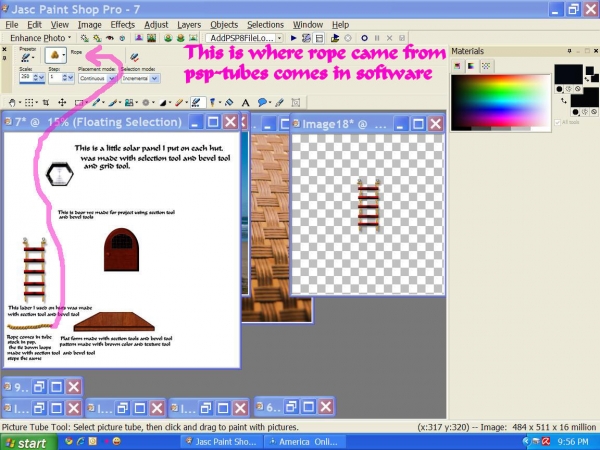Toggle foreground transparent button
600x450 pixels.
[x=578, y=89]
